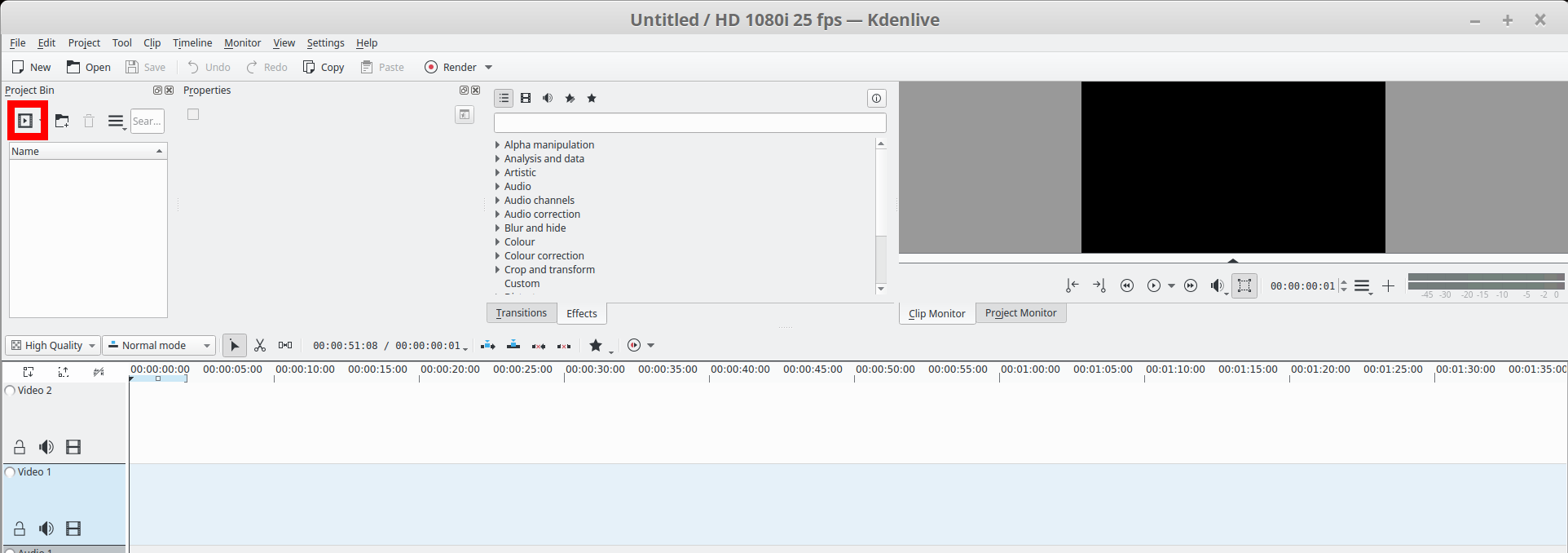The height and width of the screenshot is (553, 1568).
Task: Toggle the monitor edit mode frame icon
Action: tap(1244, 285)
